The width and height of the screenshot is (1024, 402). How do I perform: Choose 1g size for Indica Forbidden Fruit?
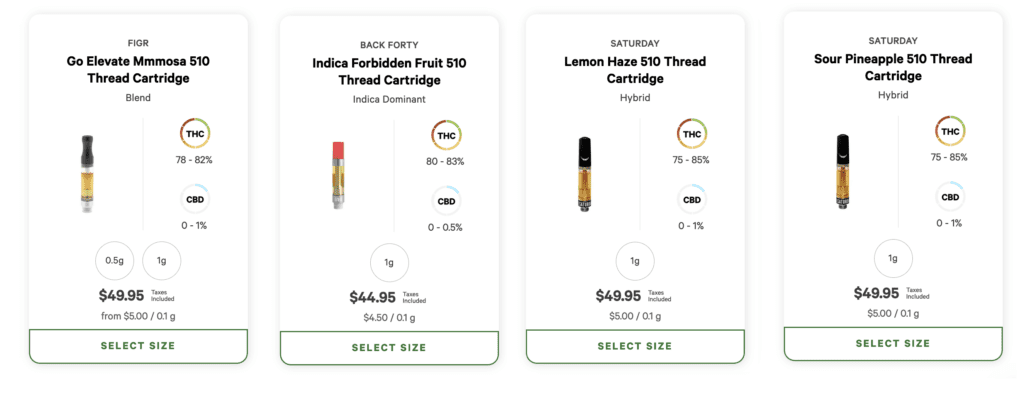(x=388, y=264)
